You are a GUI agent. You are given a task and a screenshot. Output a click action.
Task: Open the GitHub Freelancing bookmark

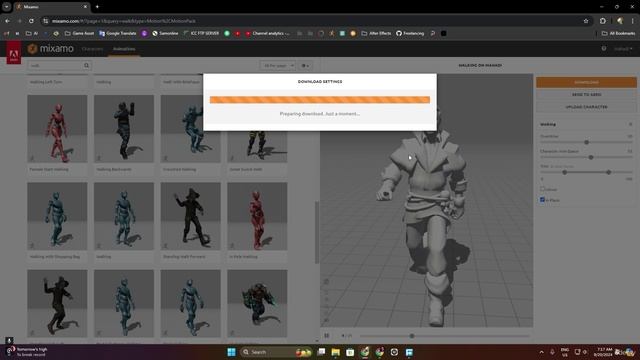pos(410,33)
